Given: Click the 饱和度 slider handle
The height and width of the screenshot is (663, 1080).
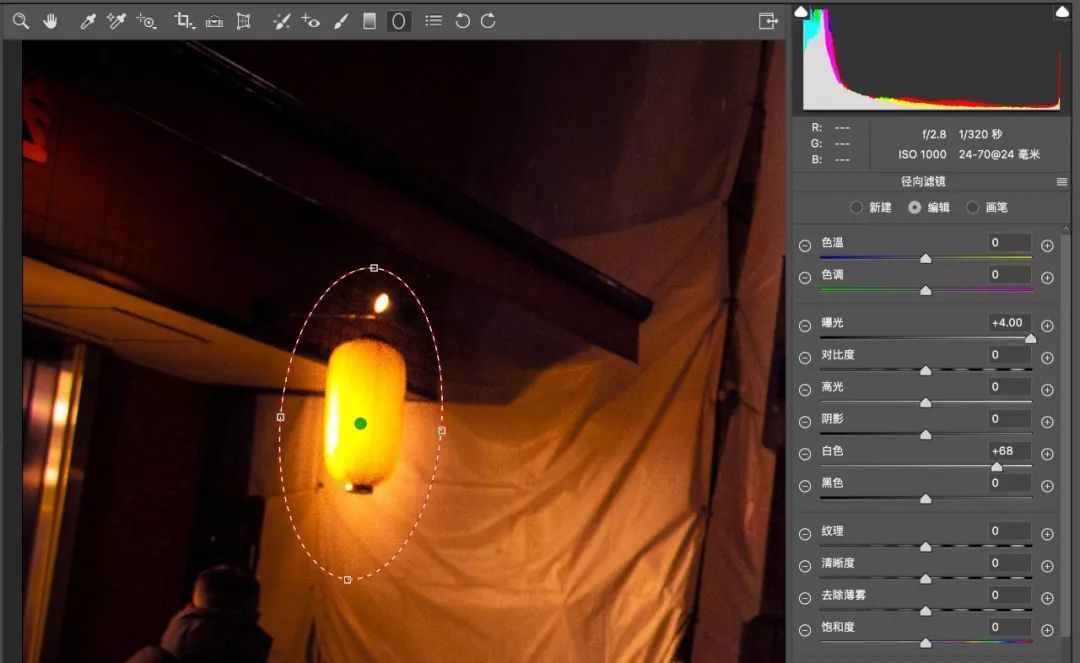Looking at the screenshot, I should pyautogui.click(x=926, y=642).
